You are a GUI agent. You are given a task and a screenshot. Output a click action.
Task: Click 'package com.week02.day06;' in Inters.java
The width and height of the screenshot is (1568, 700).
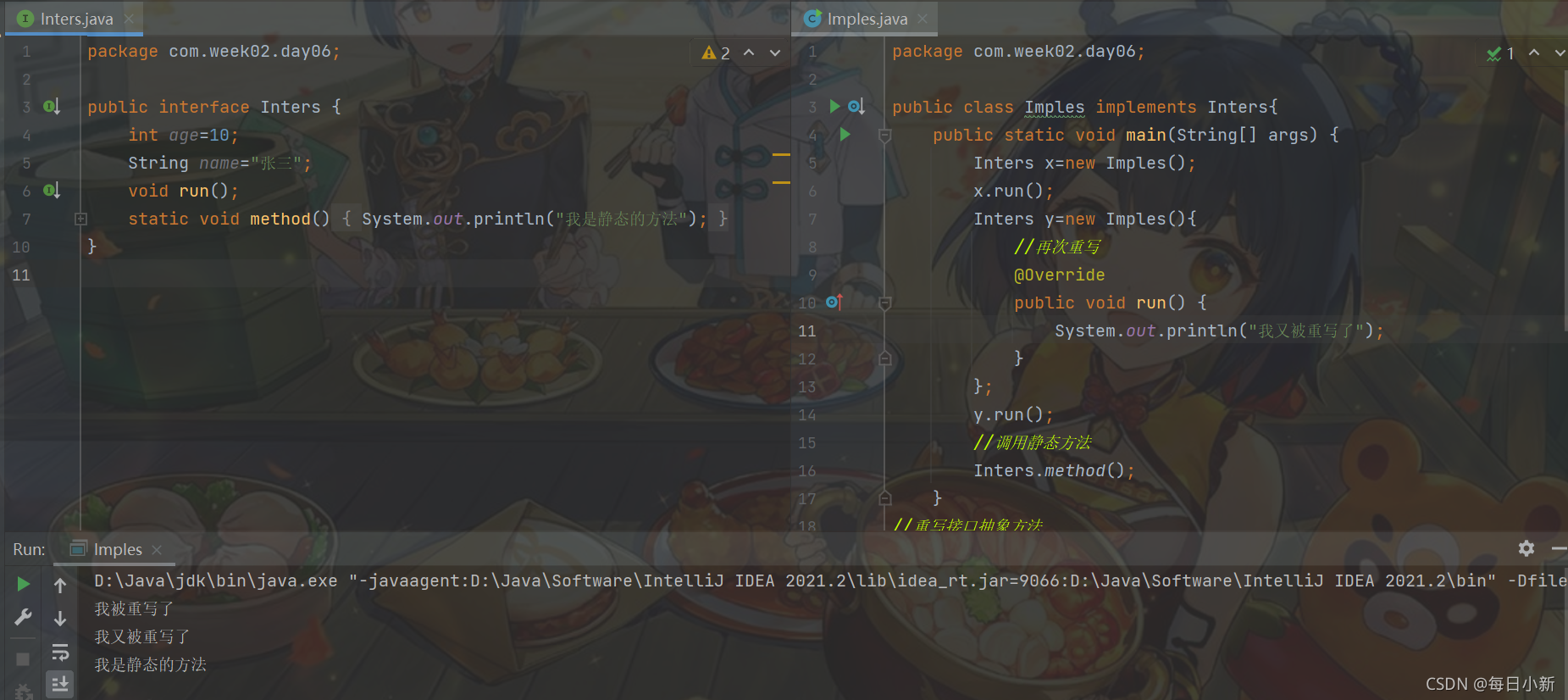(x=213, y=51)
